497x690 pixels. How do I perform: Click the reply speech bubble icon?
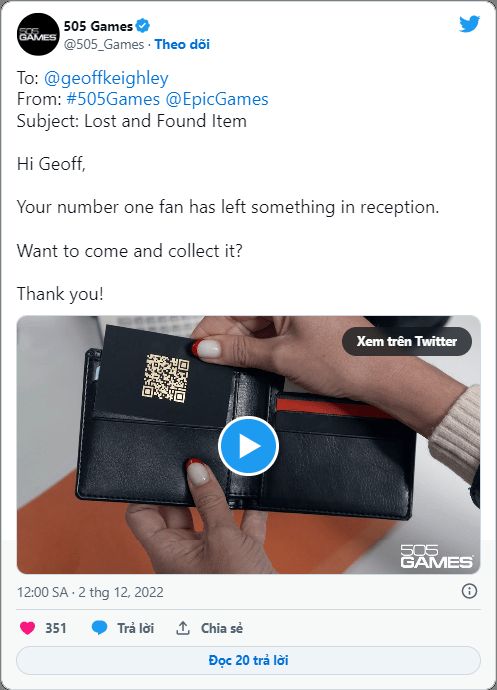click(99, 628)
